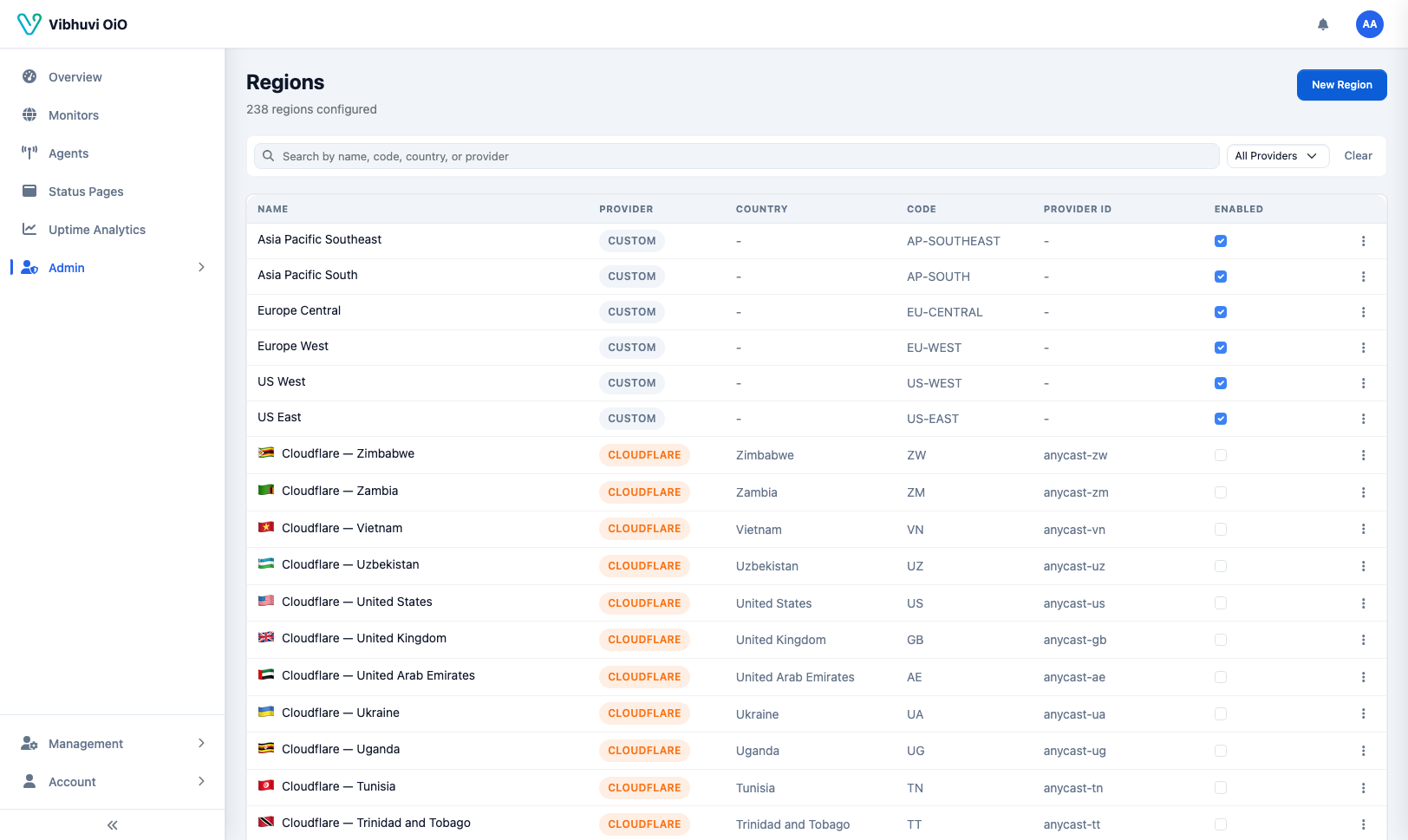Click the CLOUDFLARE badge for Tunisia
This screenshot has width=1408, height=840.
tap(644, 788)
